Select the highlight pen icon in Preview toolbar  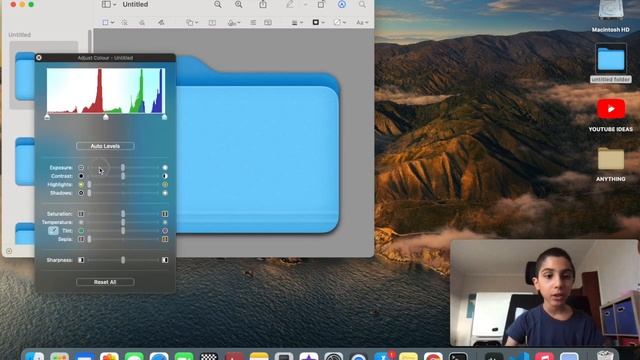[x=290, y=4]
